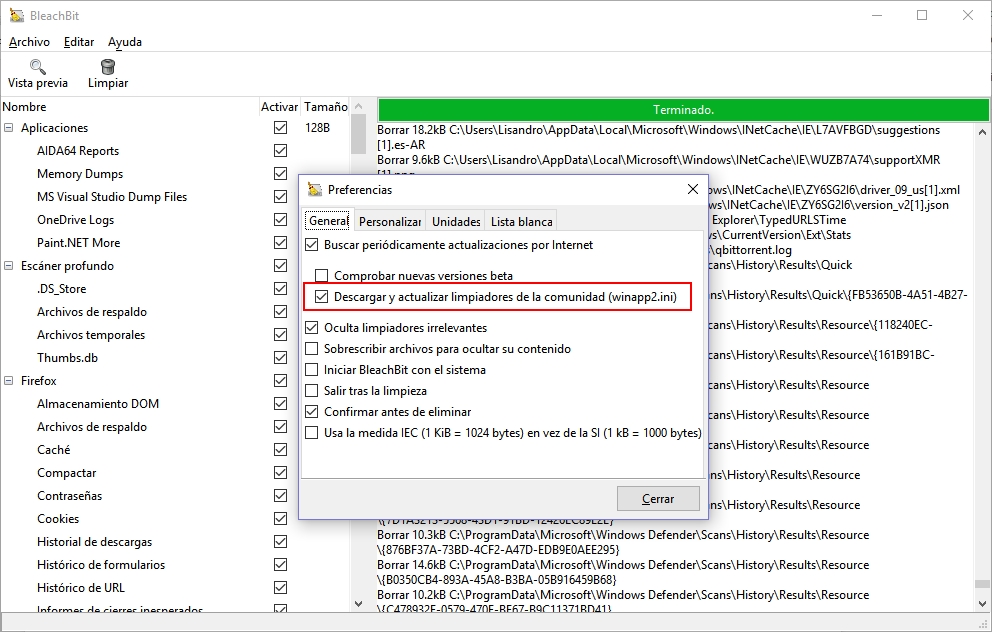This screenshot has width=992, height=632.
Task: Toggle Oculta limpiadores irrelevantes checkbox
Action: click(x=311, y=328)
